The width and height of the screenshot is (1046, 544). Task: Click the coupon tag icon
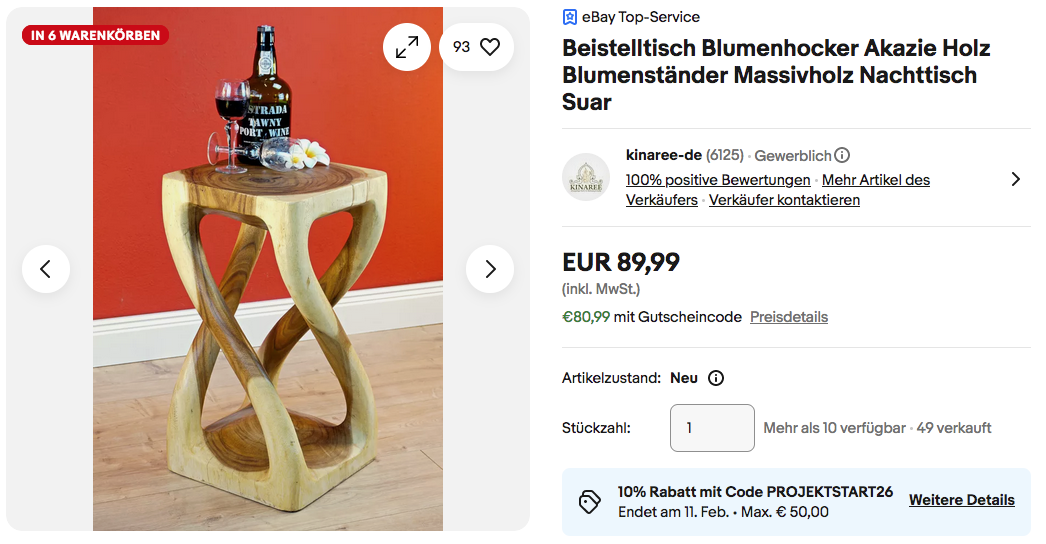point(590,502)
